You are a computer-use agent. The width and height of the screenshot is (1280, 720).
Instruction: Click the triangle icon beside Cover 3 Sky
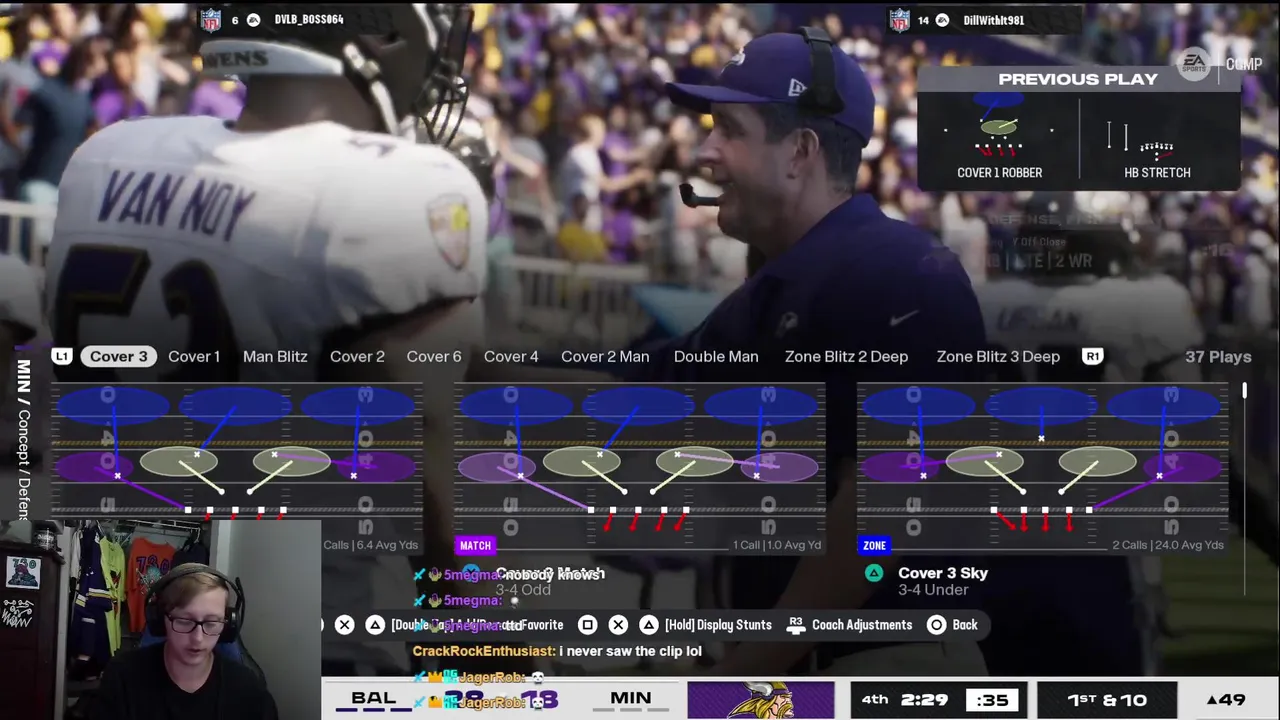(874, 573)
